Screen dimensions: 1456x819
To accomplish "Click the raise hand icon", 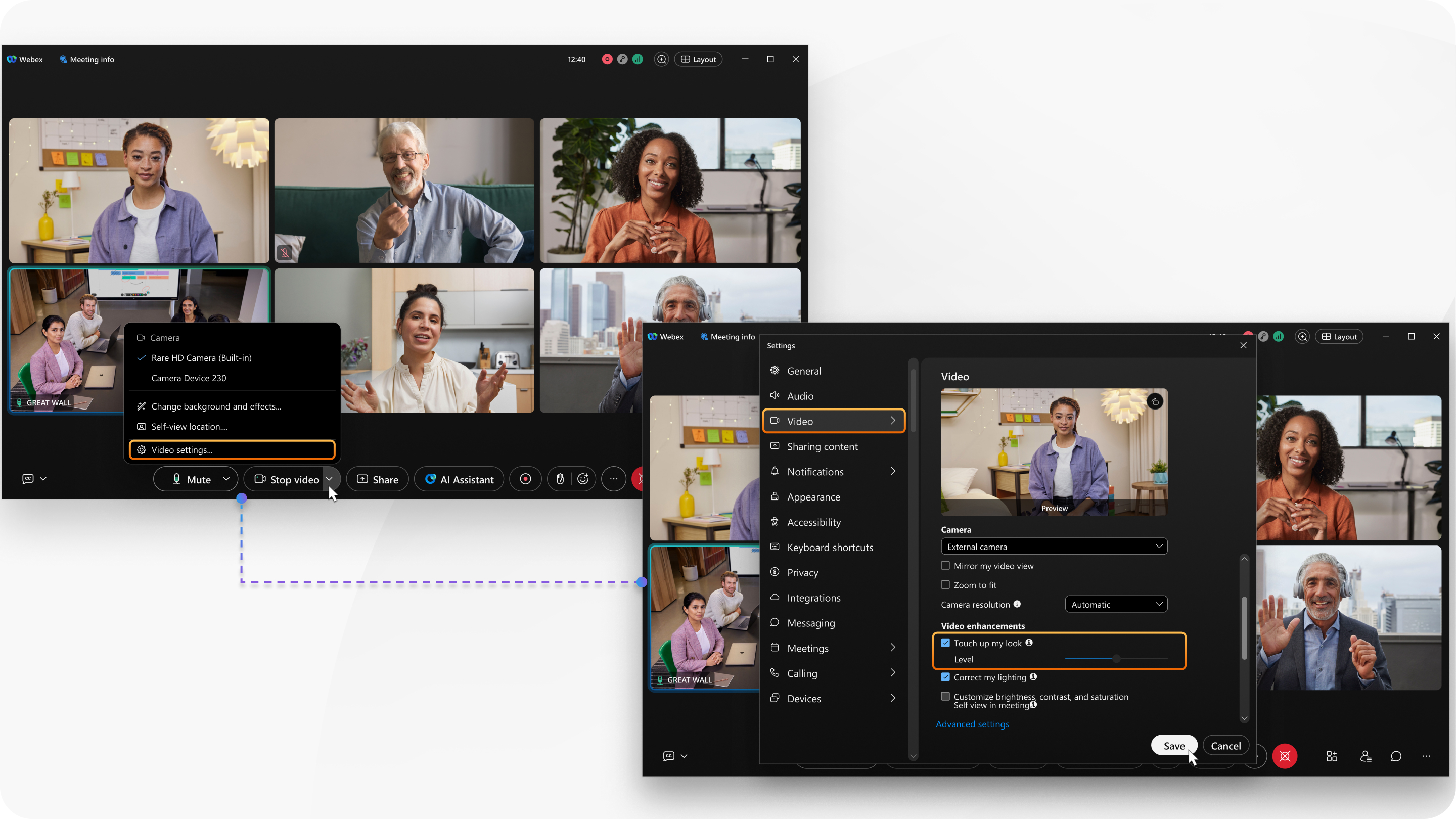I will tap(560, 479).
